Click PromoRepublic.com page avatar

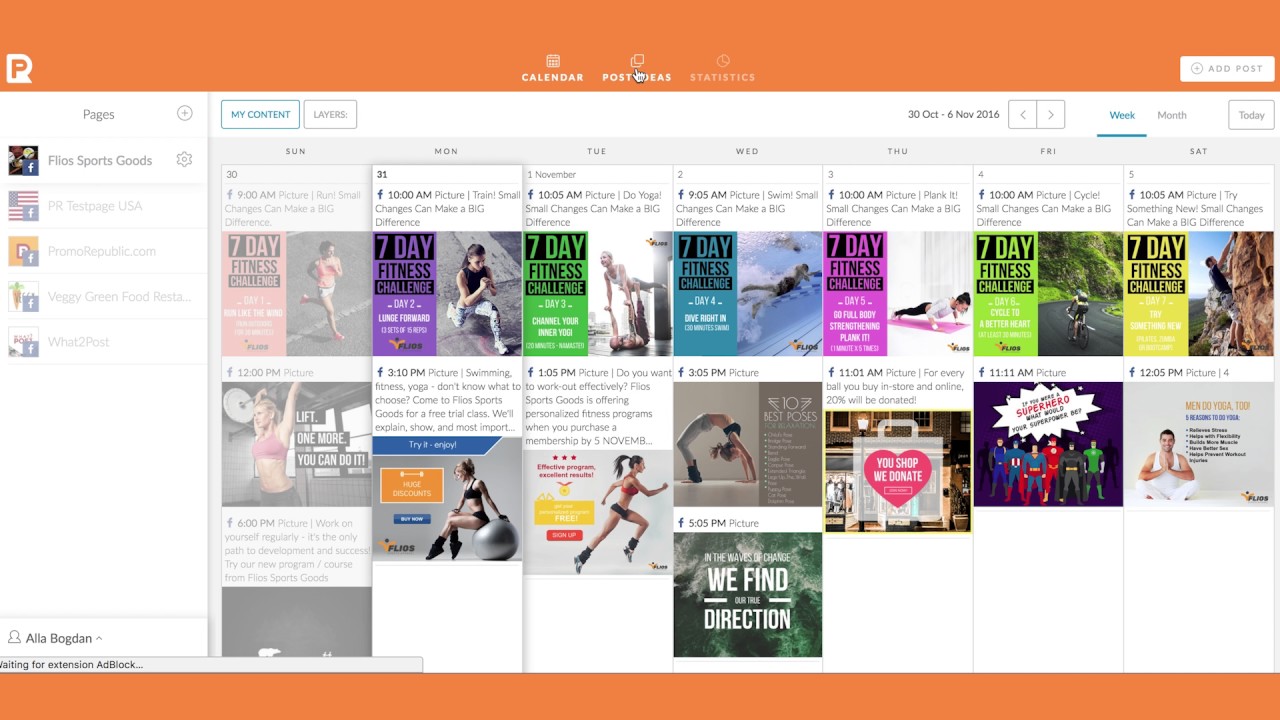[x=23, y=251]
